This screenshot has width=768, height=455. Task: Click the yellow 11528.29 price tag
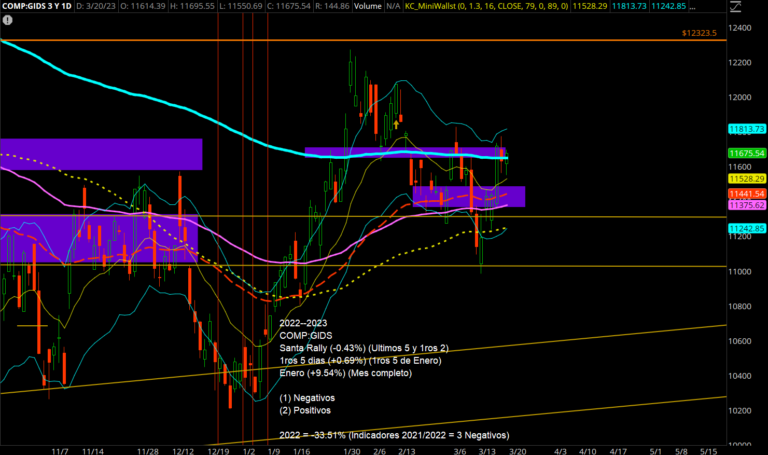[747, 178]
